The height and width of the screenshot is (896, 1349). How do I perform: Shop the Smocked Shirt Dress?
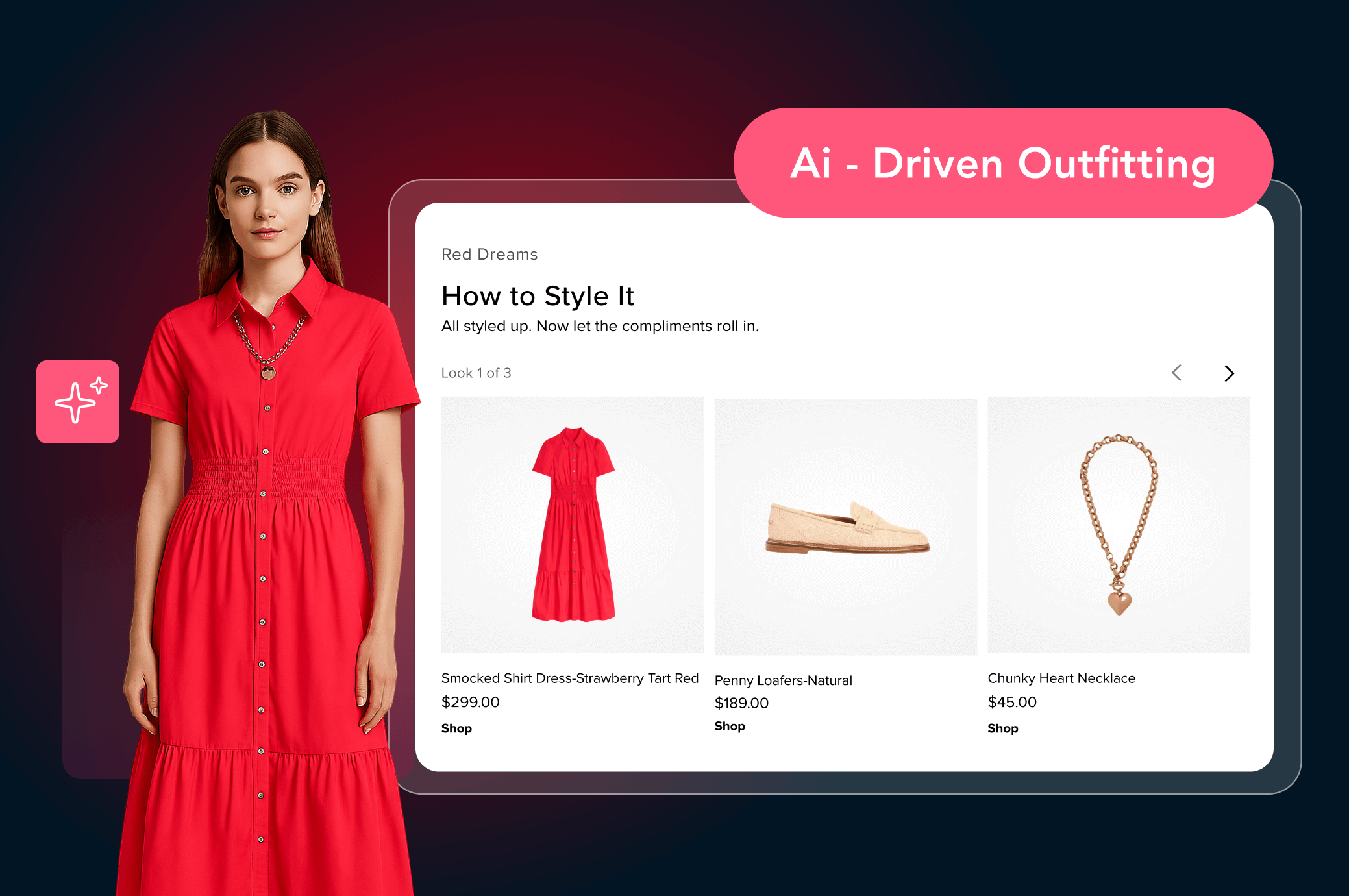[456, 728]
